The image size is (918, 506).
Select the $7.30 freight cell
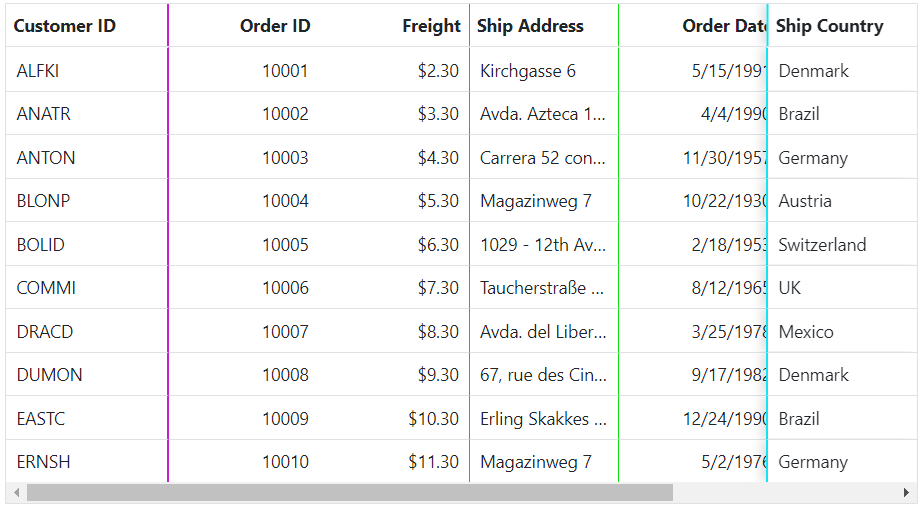click(x=394, y=288)
